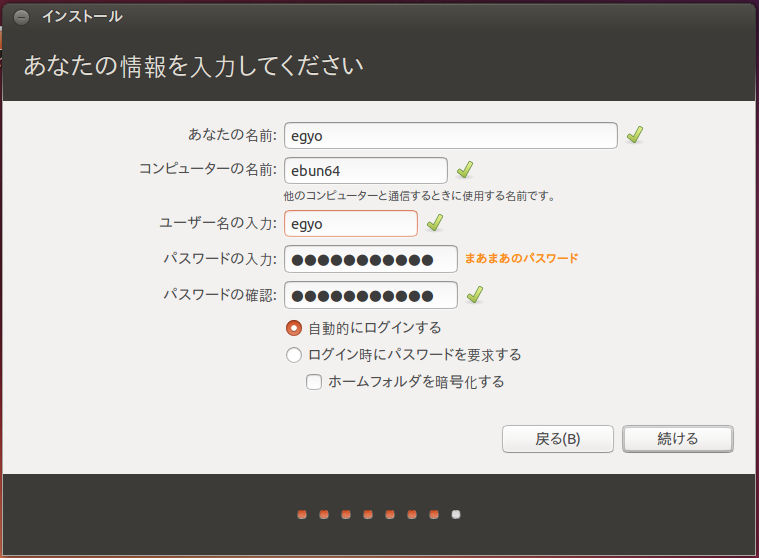
Task: Click the あなたの名前 text field
Action: tap(451, 136)
